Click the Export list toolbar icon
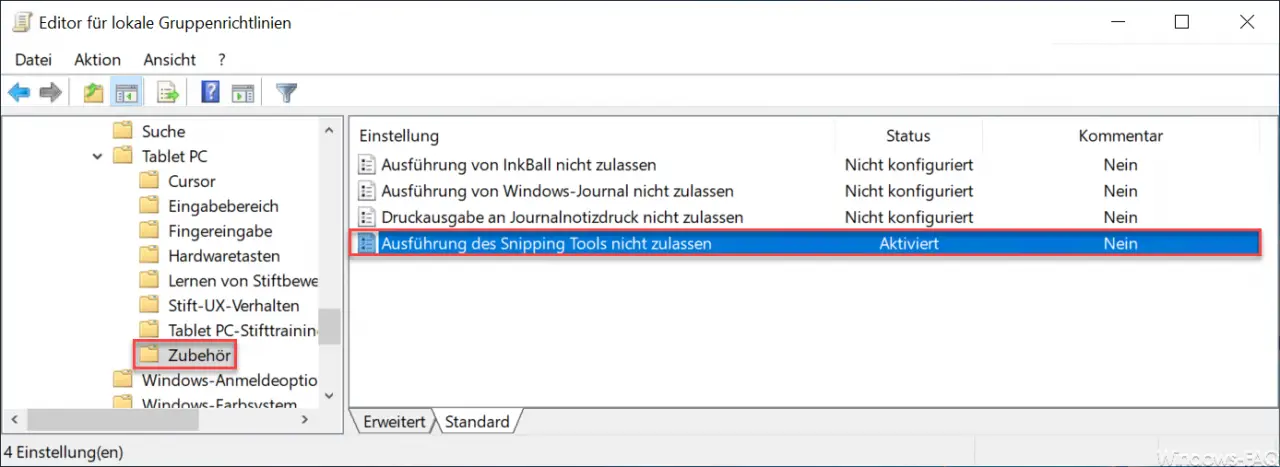Image resolution: width=1280 pixels, height=467 pixels. click(x=167, y=93)
